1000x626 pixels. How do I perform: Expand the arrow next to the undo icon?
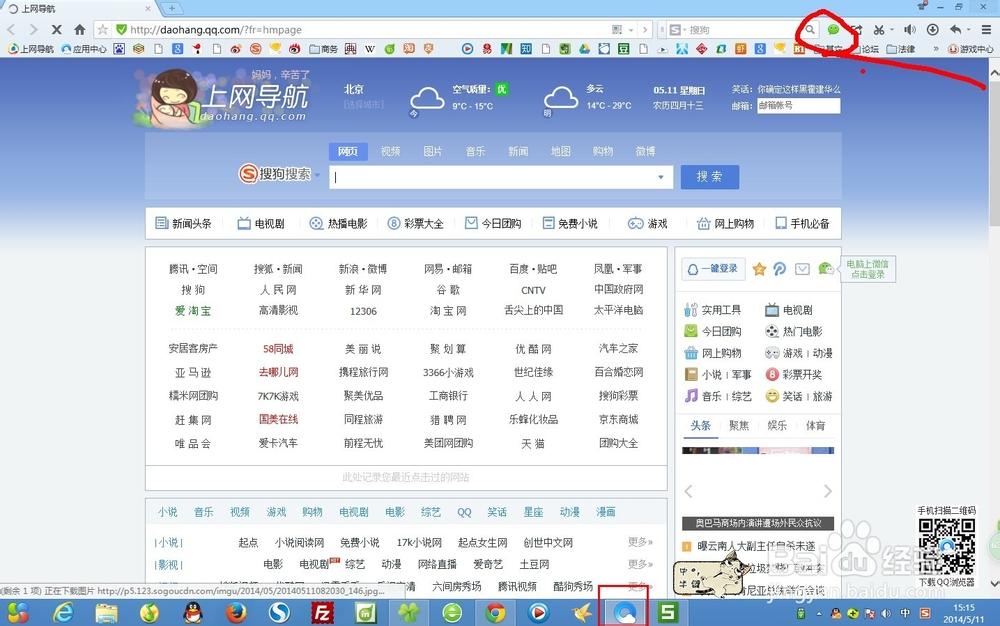[x=968, y=30]
